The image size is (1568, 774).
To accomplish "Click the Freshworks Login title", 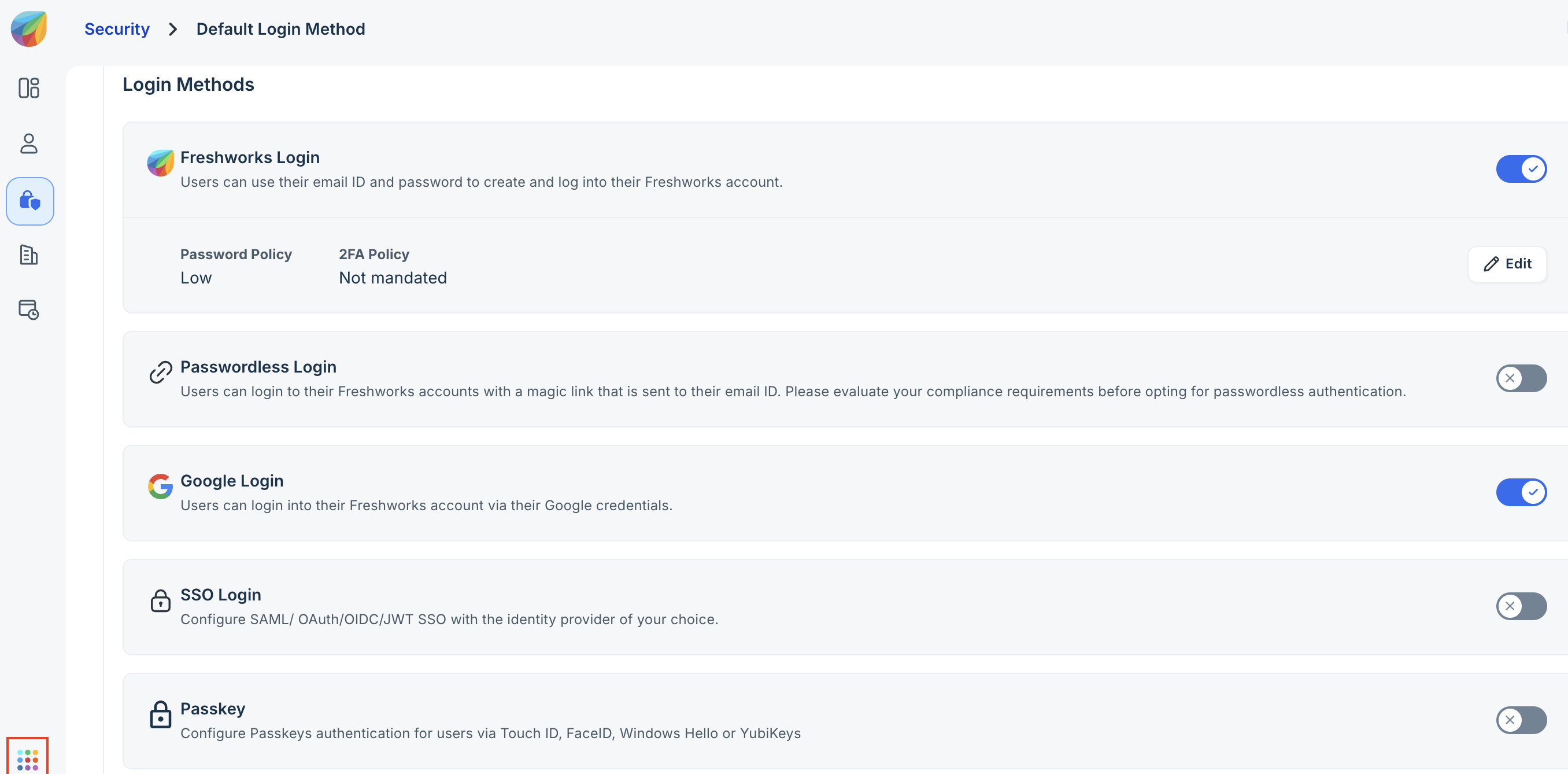I will tap(250, 157).
